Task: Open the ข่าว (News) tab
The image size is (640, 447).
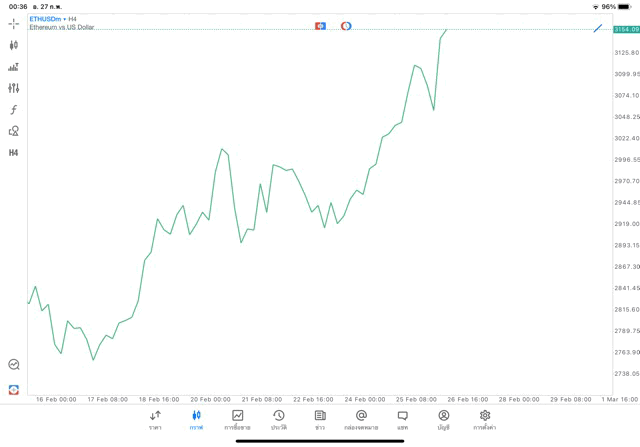Action: [320, 419]
